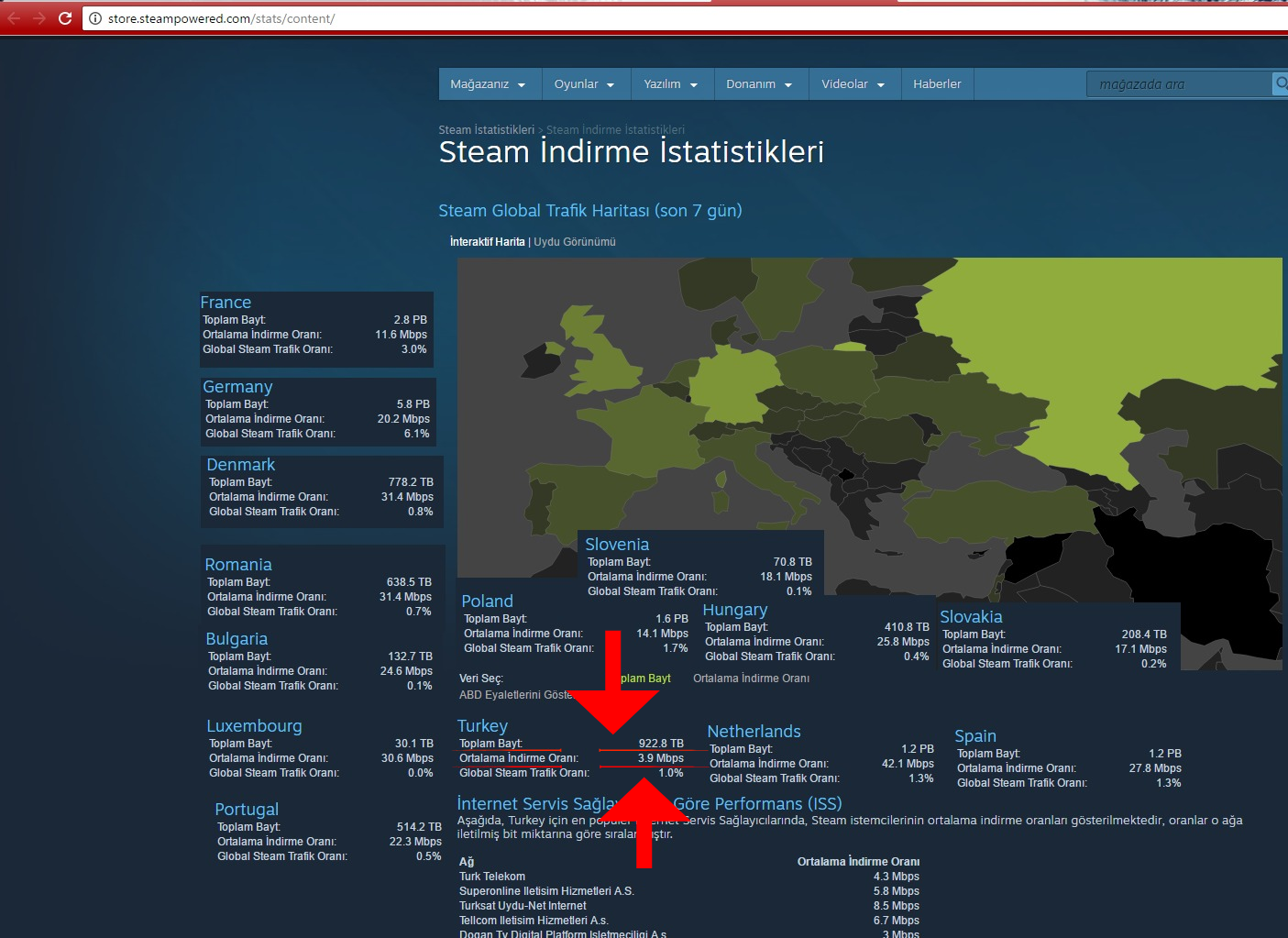The height and width of the screenshot is (938, 1288).
Task: Click the 'mağazada ara' search field
Action: pos(1180,83)
